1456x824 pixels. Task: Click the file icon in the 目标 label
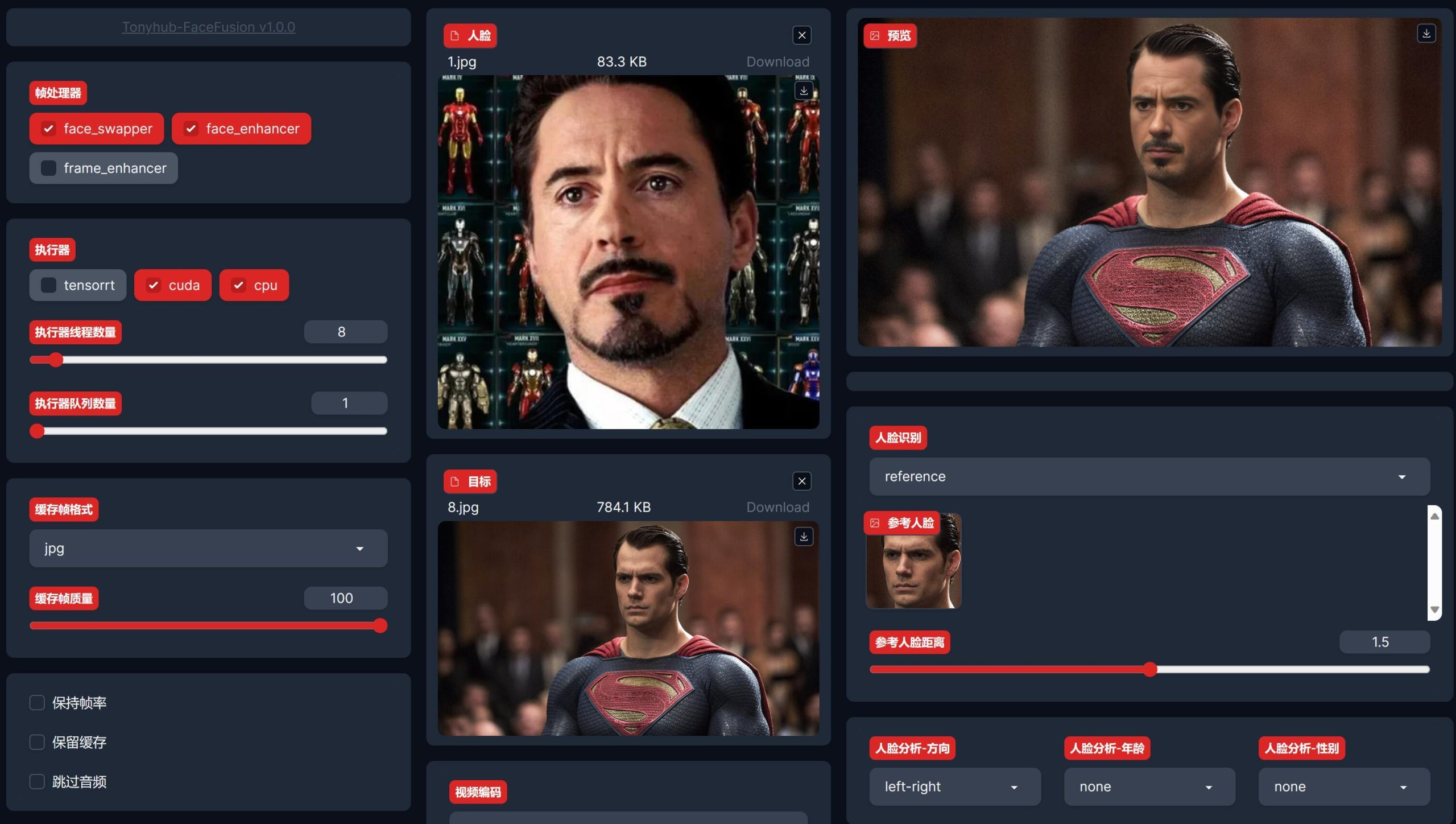455,482
